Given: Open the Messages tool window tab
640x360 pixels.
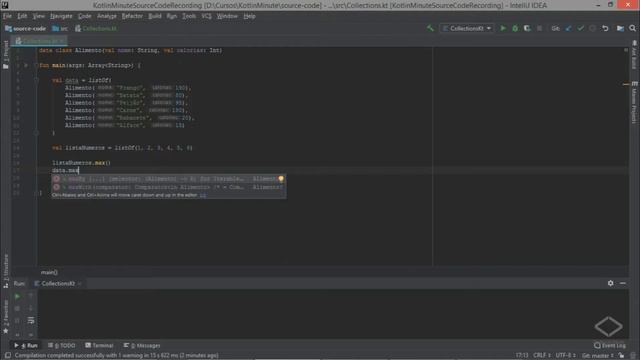Looking at the screenshot, I should (x=142, y=346).
